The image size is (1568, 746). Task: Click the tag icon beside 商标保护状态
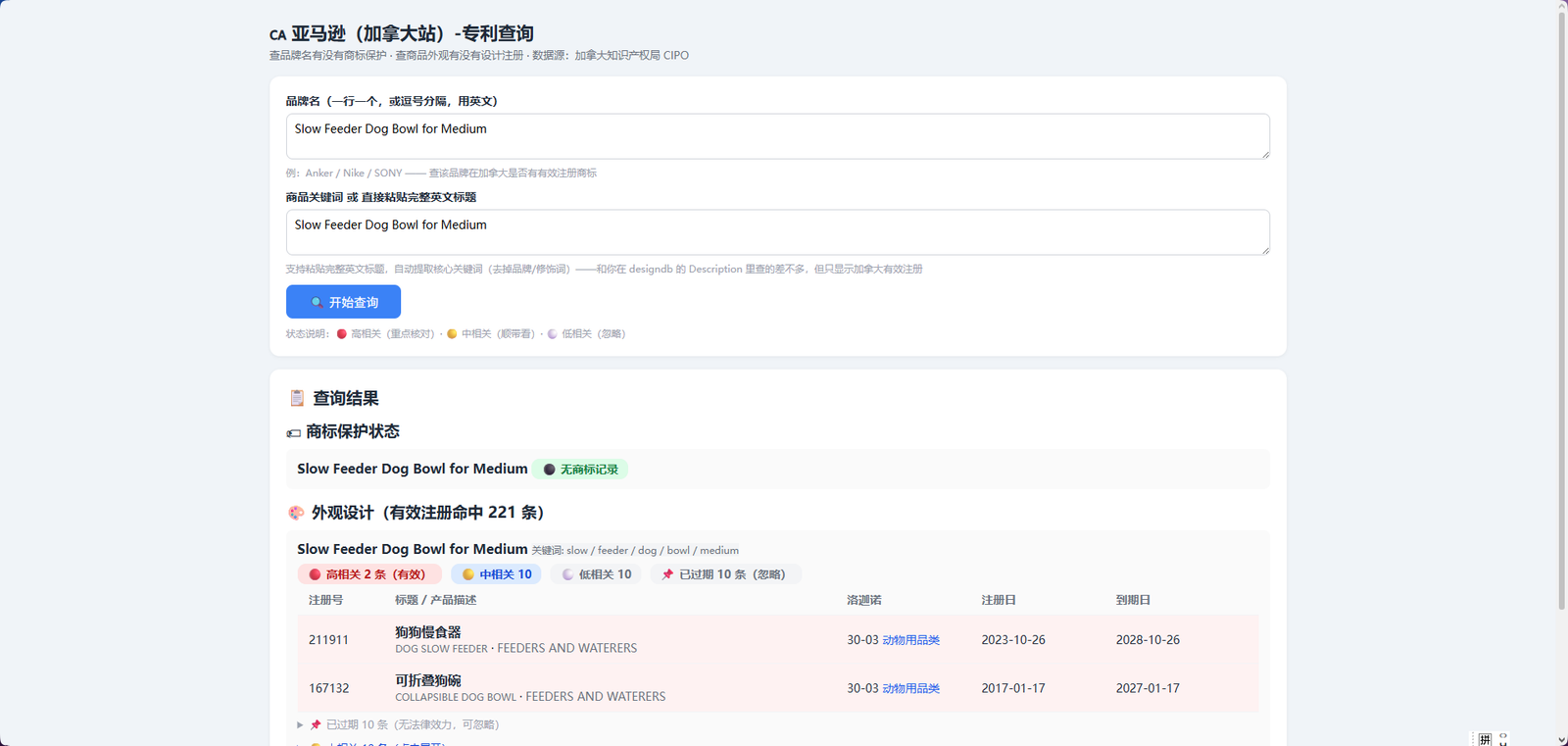coord(293,432)
